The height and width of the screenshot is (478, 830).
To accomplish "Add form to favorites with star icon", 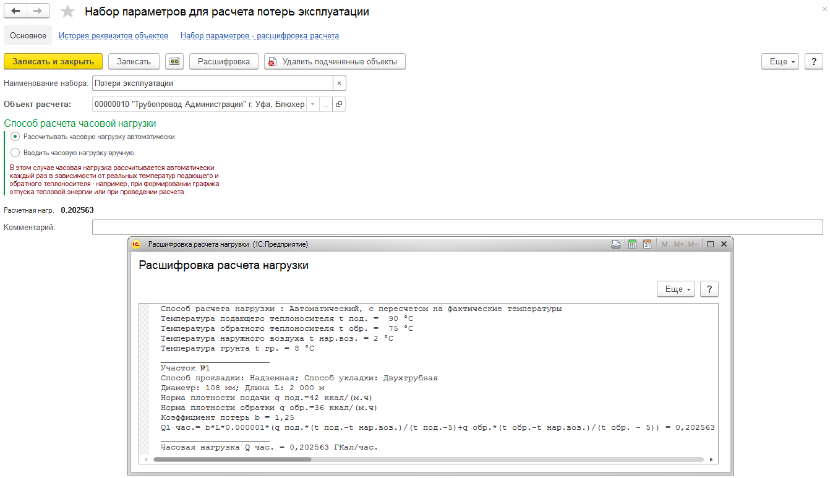I will tap(67, 12).
